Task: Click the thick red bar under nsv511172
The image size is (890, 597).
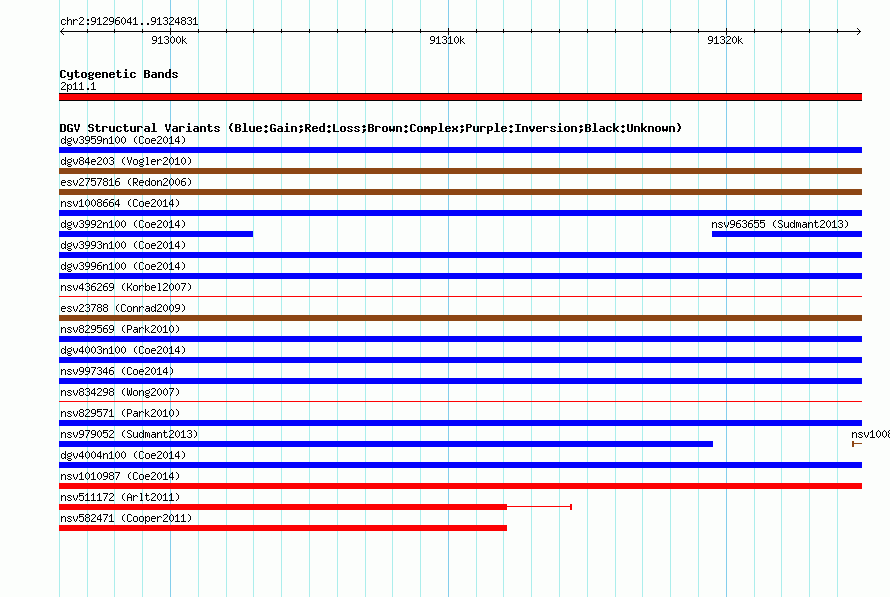Action: [x=283, y=507]
